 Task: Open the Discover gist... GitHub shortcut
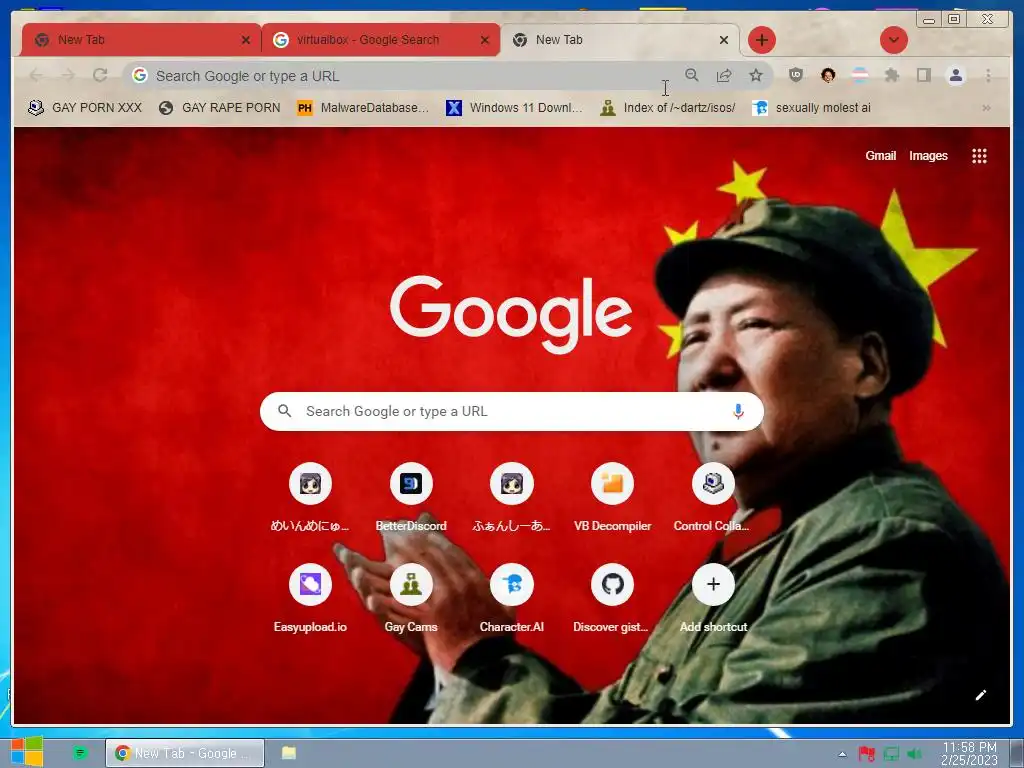point(612,598)
